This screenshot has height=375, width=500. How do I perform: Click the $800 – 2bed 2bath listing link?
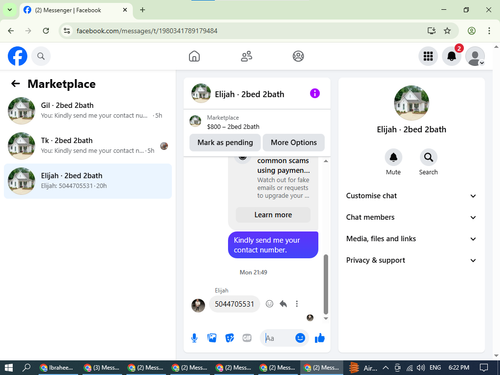point(233,127)
